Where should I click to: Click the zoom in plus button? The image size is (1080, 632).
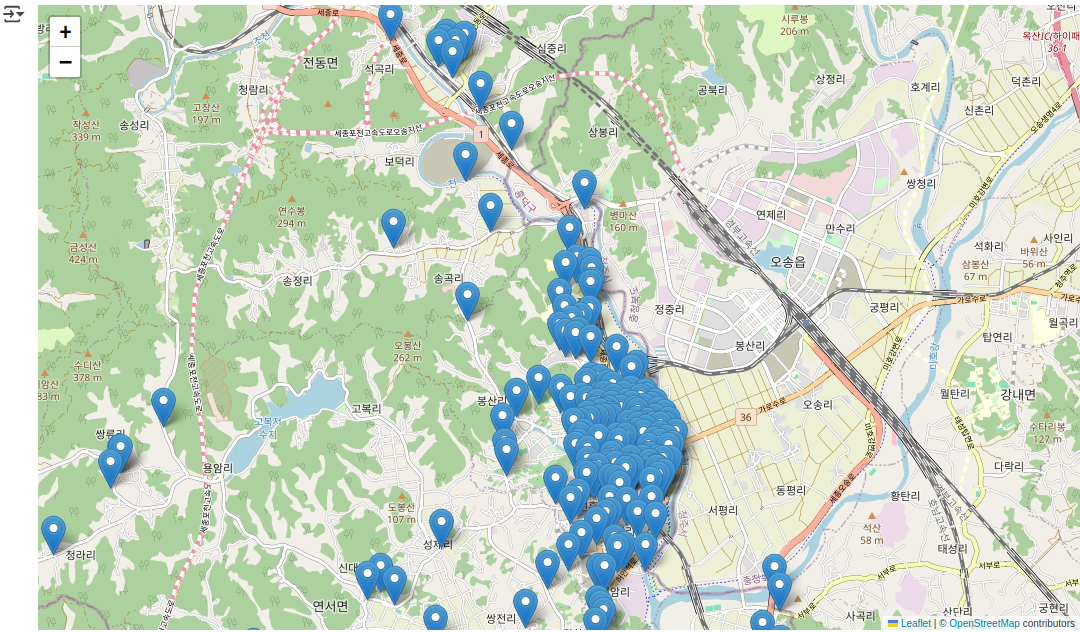tap(65, 32)
